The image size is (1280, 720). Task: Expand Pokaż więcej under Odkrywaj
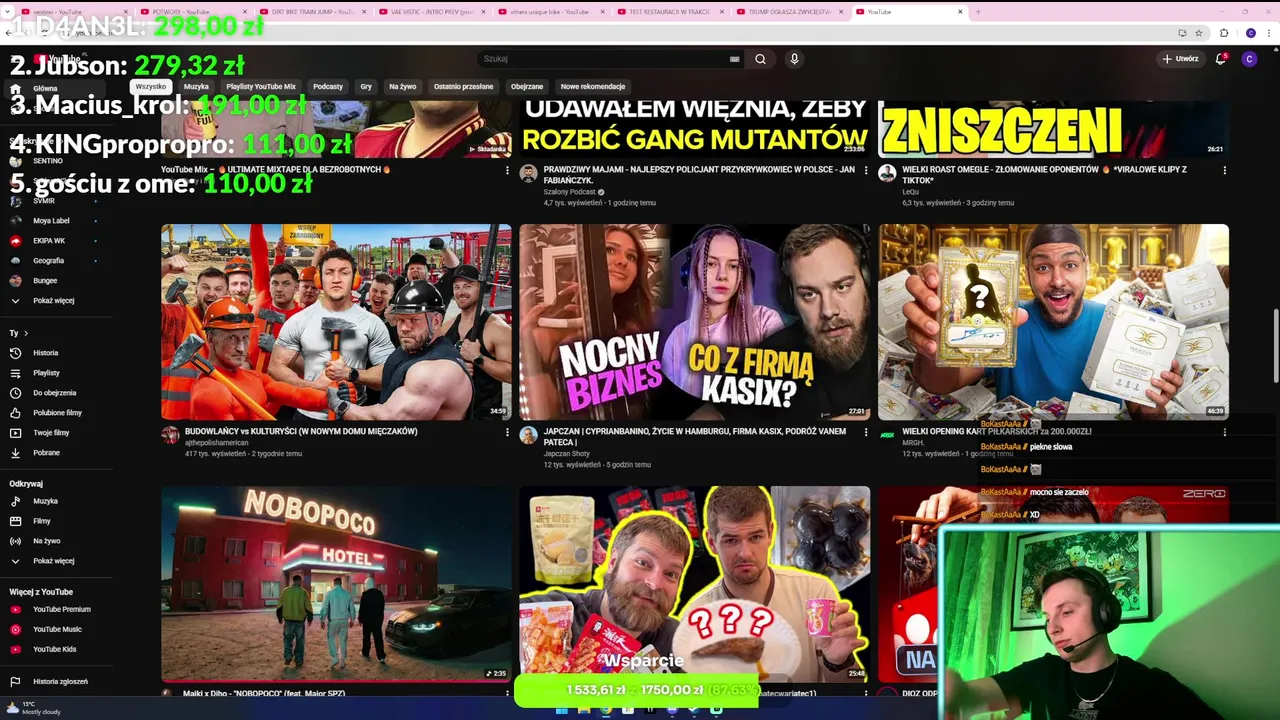(53, 561)
